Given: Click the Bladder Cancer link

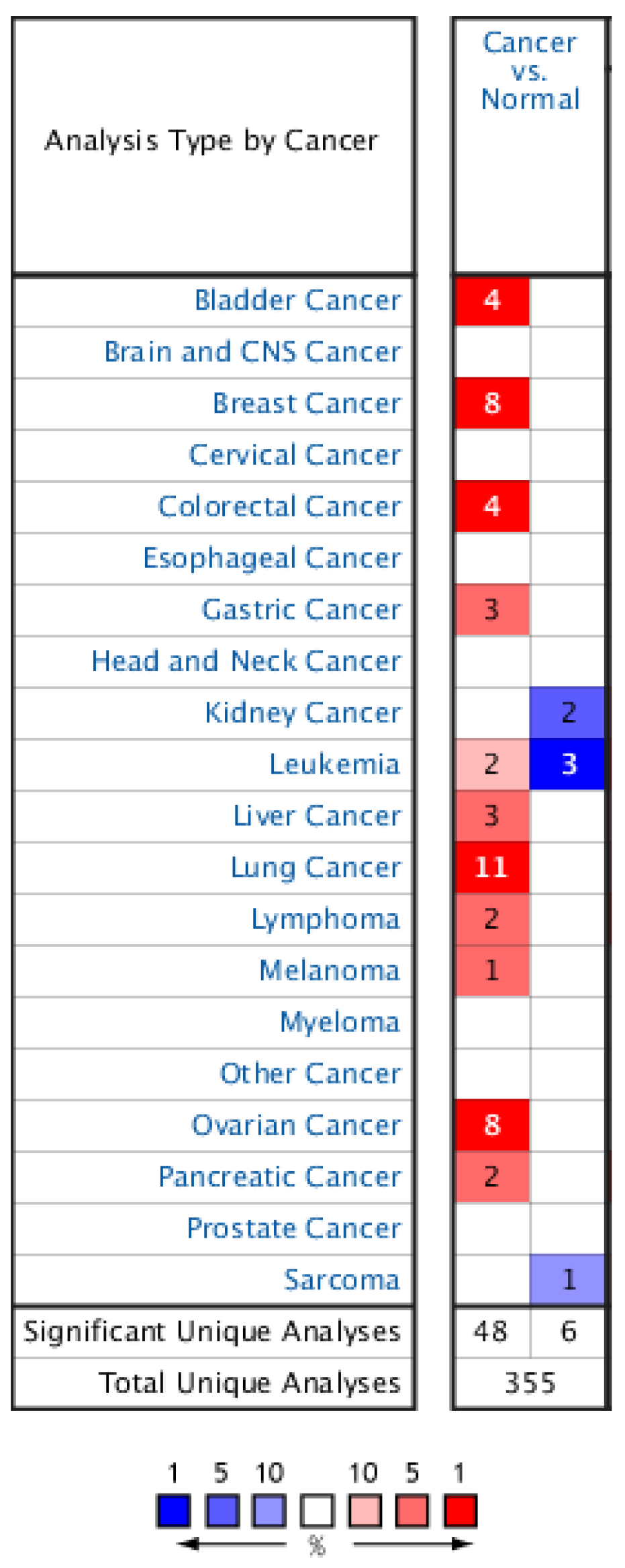Looking at the screenshot, I should pyautogui.click(x=297, y=300).
